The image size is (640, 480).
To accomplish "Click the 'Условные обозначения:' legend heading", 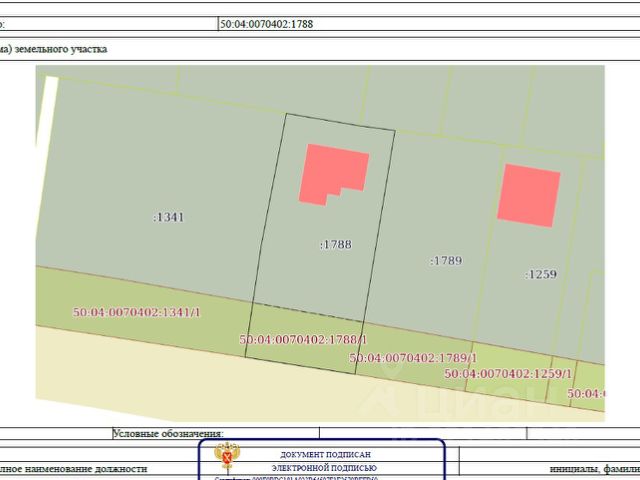I will click(168, 433).
